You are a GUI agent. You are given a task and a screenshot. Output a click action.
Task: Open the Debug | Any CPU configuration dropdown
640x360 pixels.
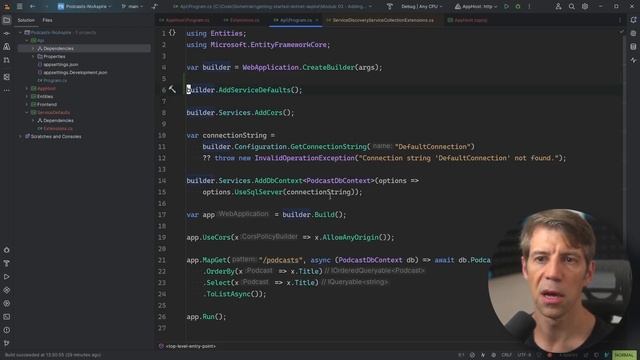pos(421,7)
